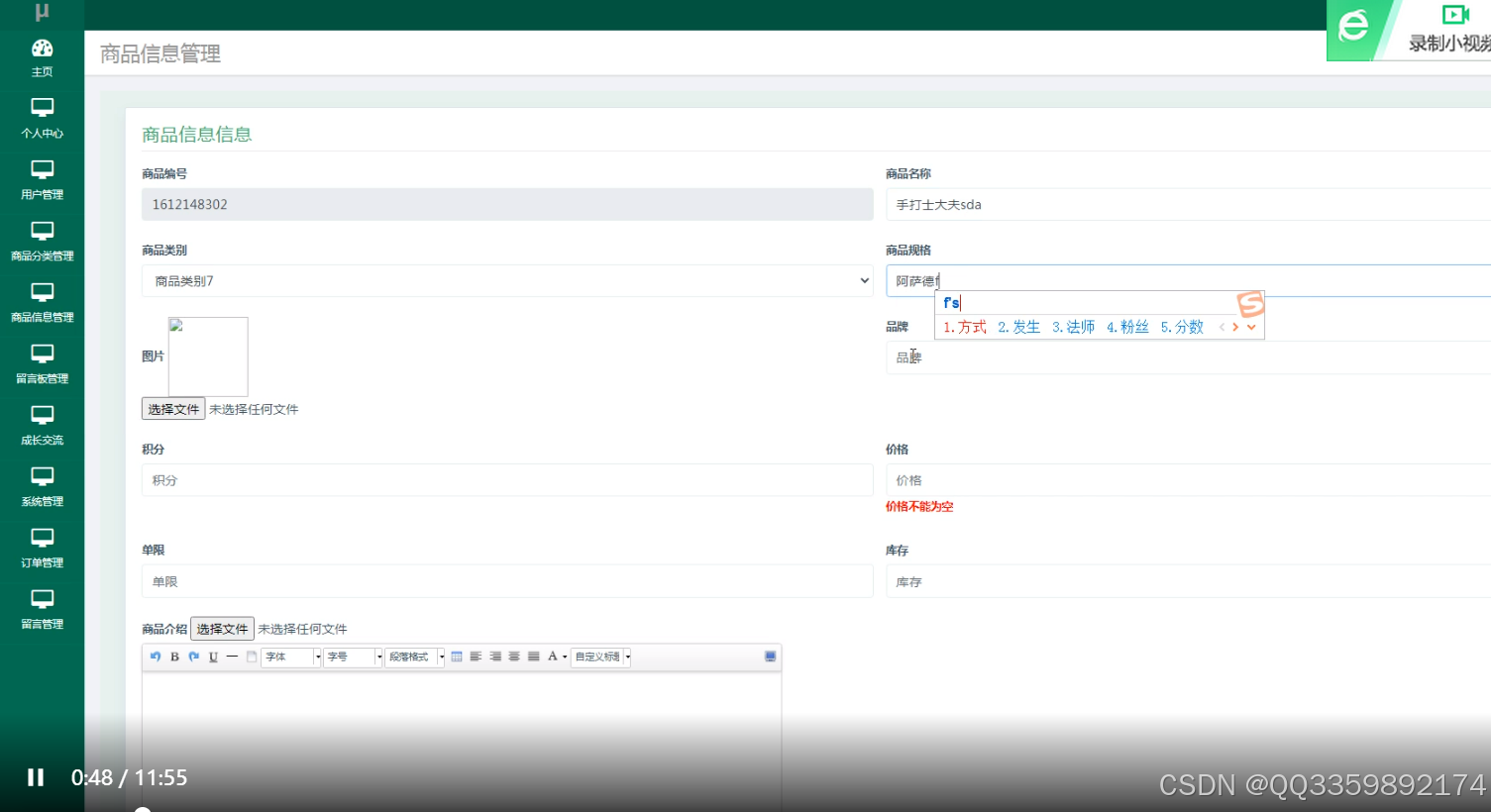1491x812 pixels.
Task: Click the editor redo icon
Action: pos(194,657)
